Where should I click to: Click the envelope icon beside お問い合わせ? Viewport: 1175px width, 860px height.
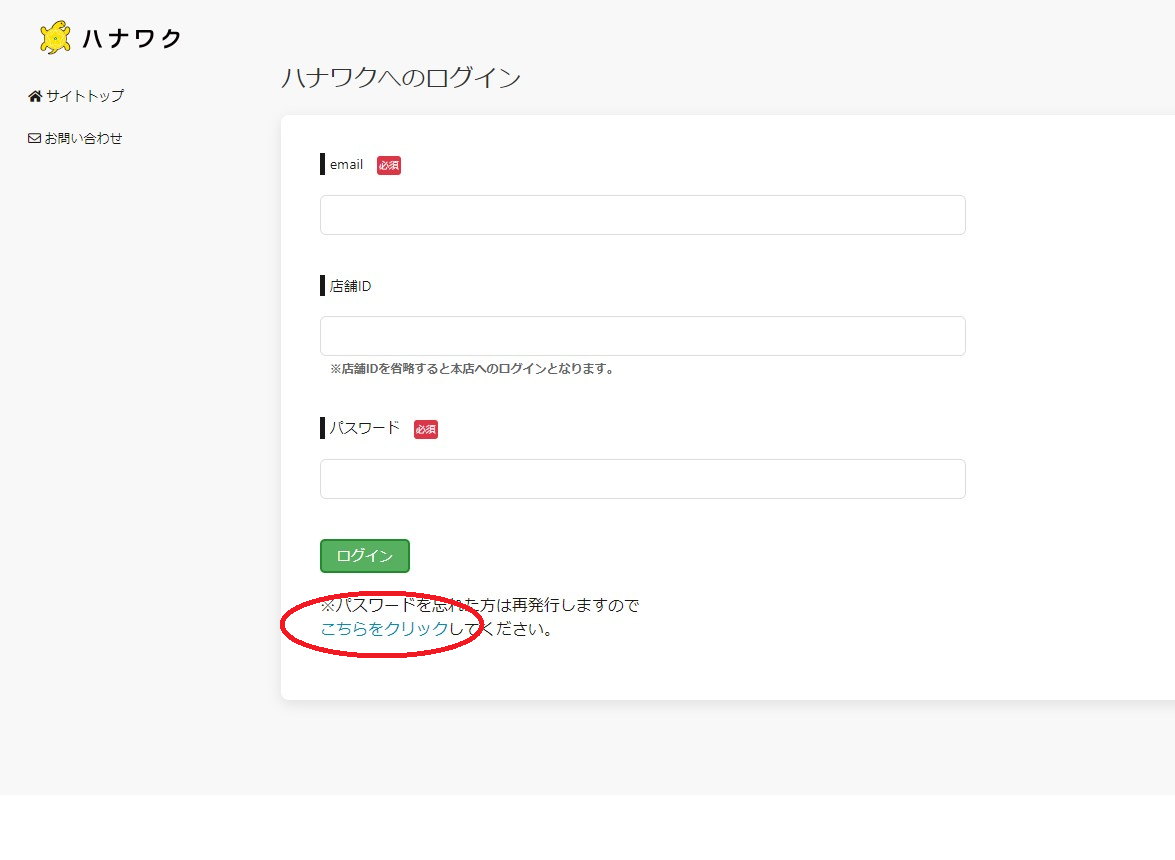(x=34, y=138)
